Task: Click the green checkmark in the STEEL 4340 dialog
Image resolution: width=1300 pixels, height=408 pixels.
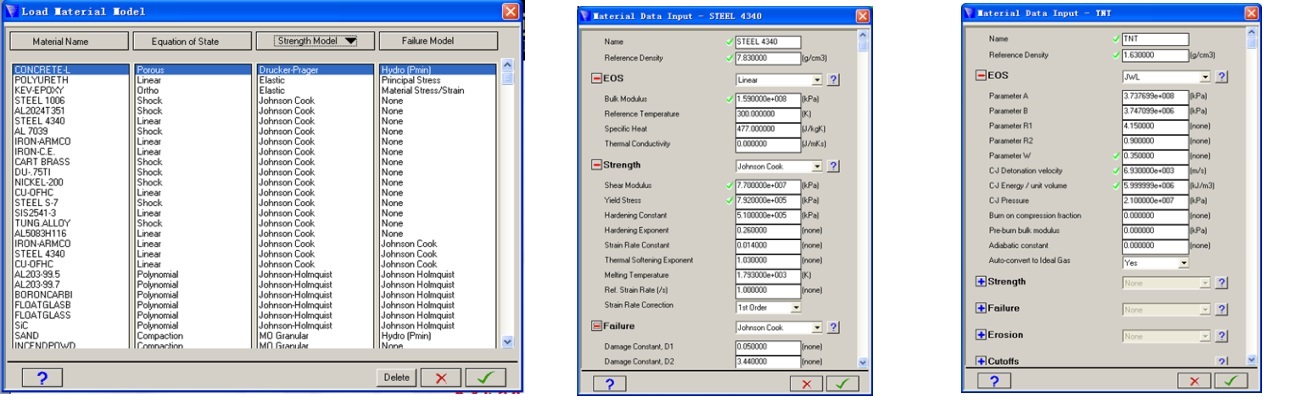Action: [842, 383]
